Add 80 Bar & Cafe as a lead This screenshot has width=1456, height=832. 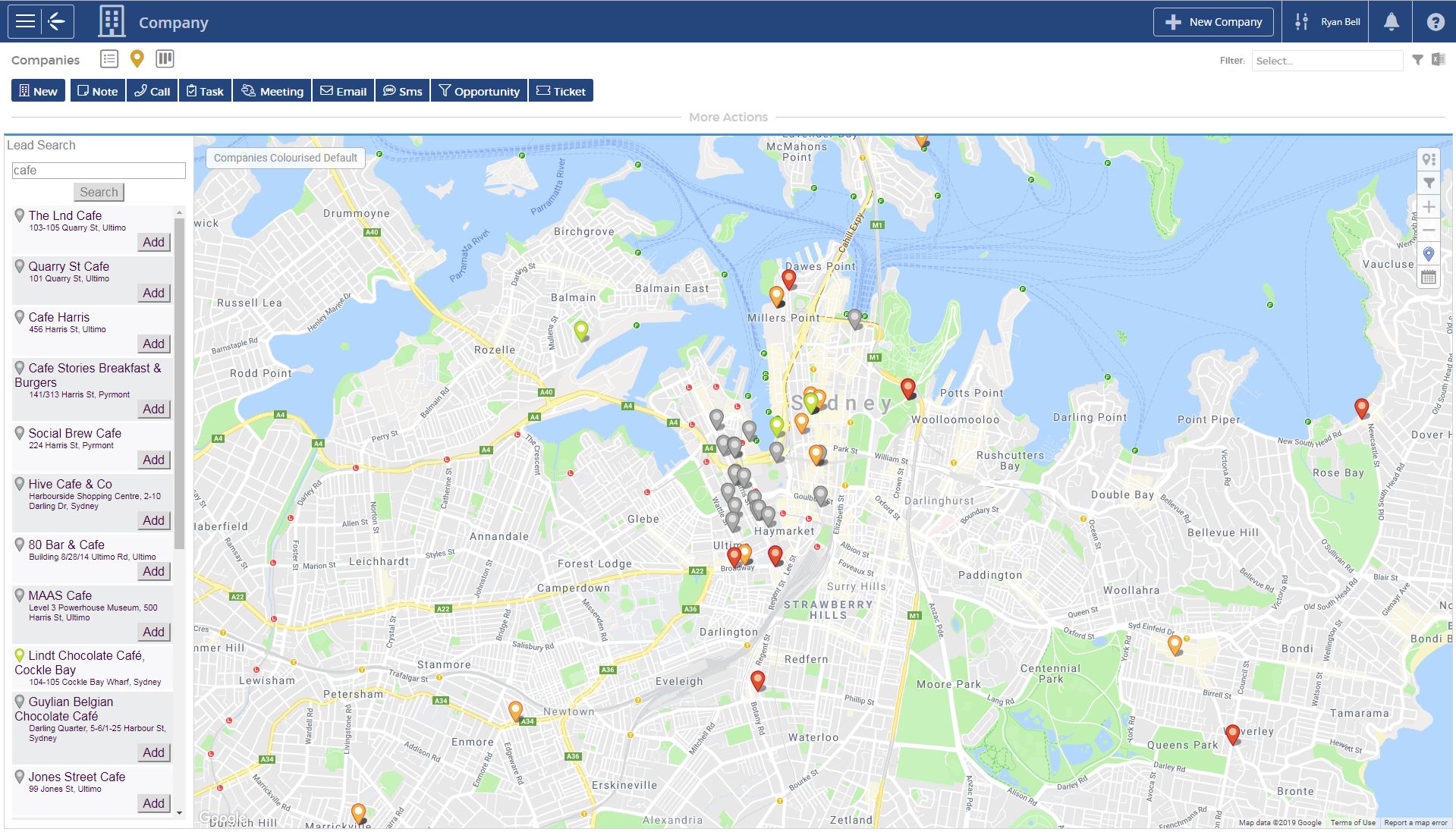153,571
